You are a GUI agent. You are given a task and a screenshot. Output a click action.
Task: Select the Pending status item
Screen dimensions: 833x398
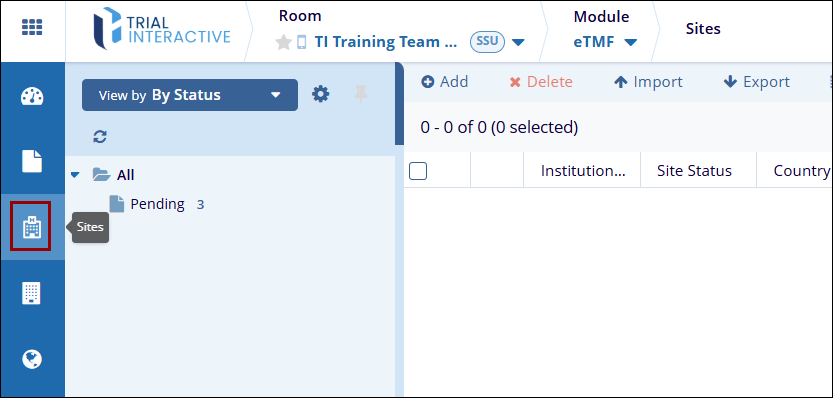pos(157,204)
